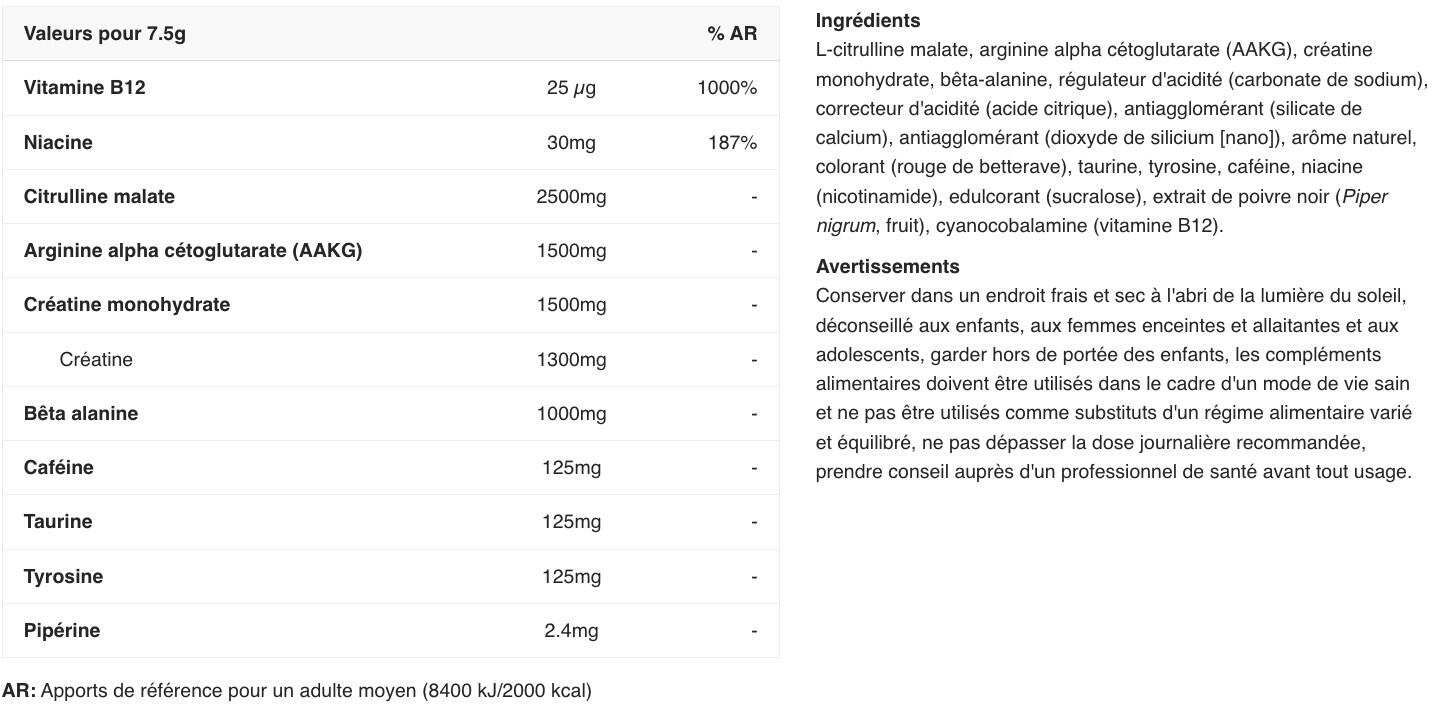Click the 1300mg créatine amount
Image resolution: width=1432 pixels, height=712 pixels.
coord(571,360)
